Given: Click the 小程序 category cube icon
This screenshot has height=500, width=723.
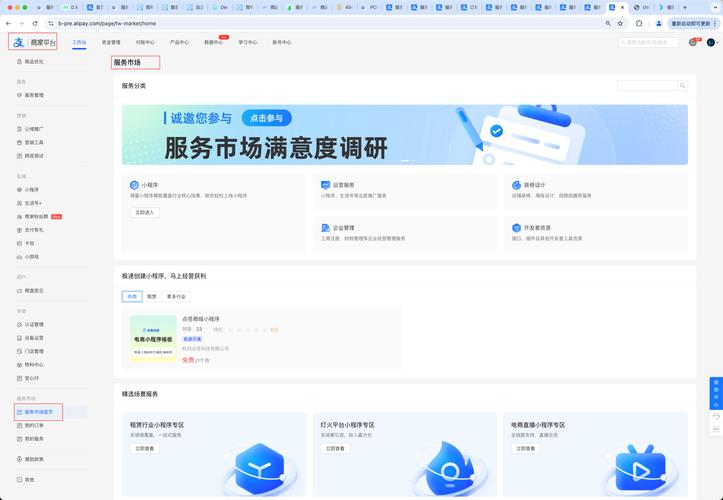Looking at the screenshot, I should [x=134, y=185].
